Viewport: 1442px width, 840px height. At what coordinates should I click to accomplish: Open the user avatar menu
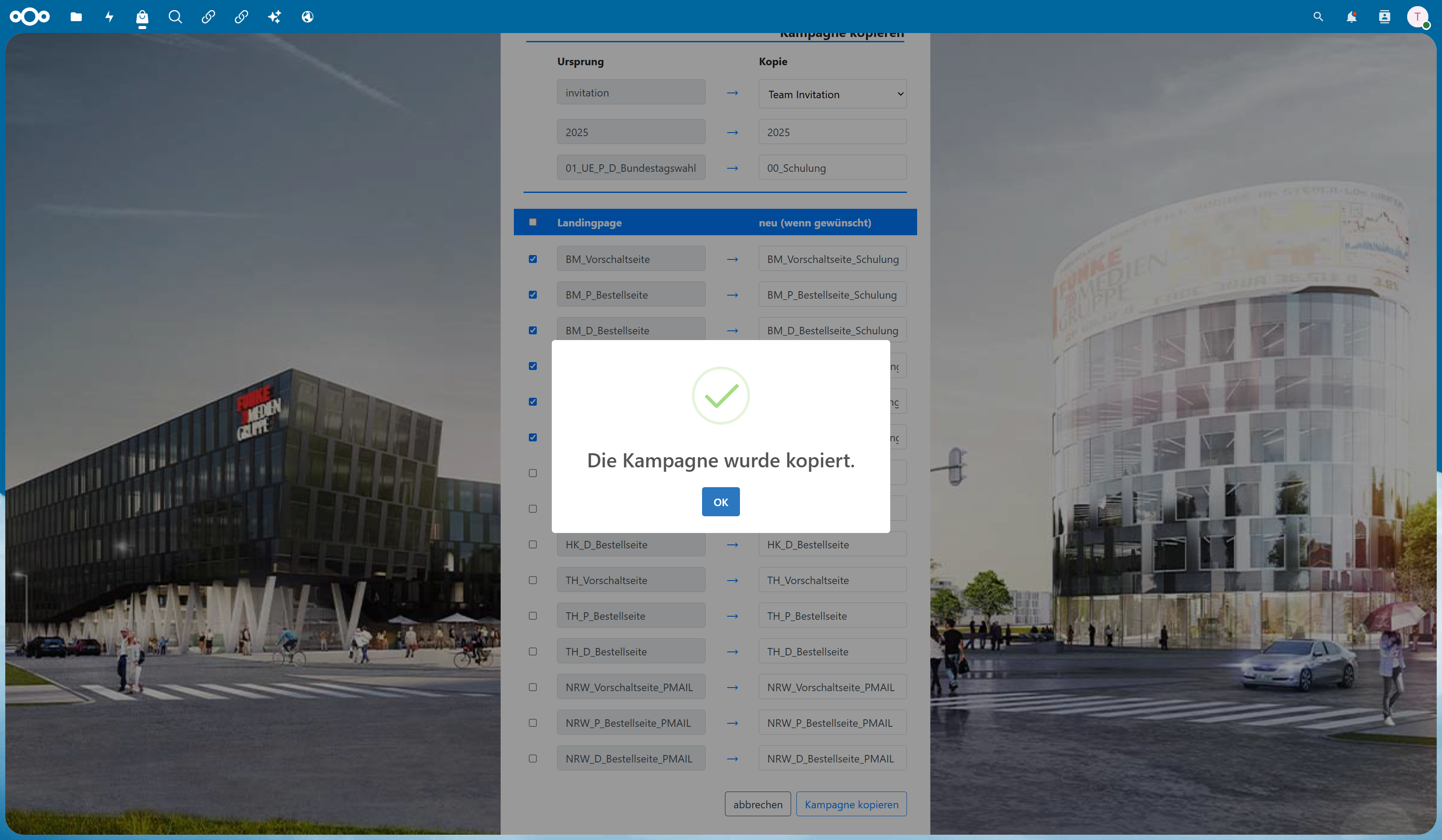point(1417,17)
